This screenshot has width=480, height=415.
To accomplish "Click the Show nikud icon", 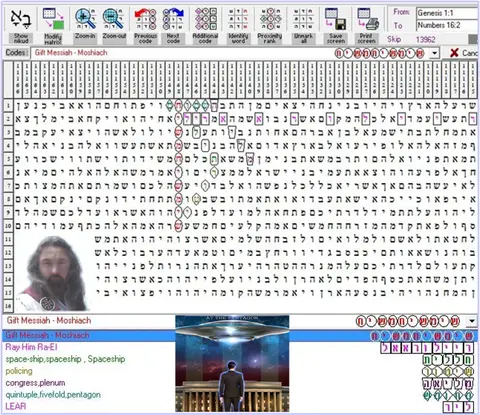I will tap(21, 19).
